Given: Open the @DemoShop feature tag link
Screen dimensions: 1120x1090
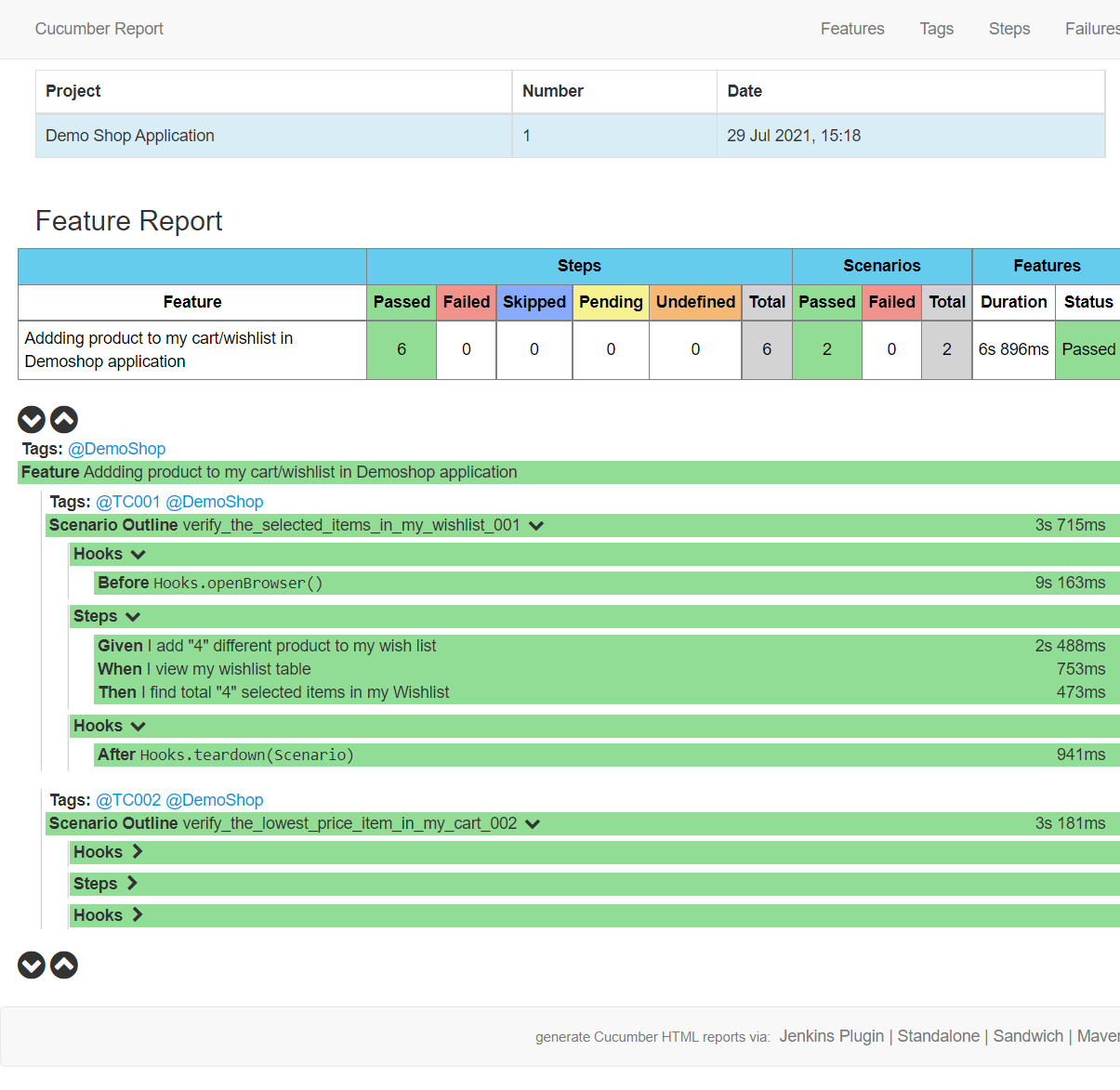Looking at the screenshot, I should 116,448.
